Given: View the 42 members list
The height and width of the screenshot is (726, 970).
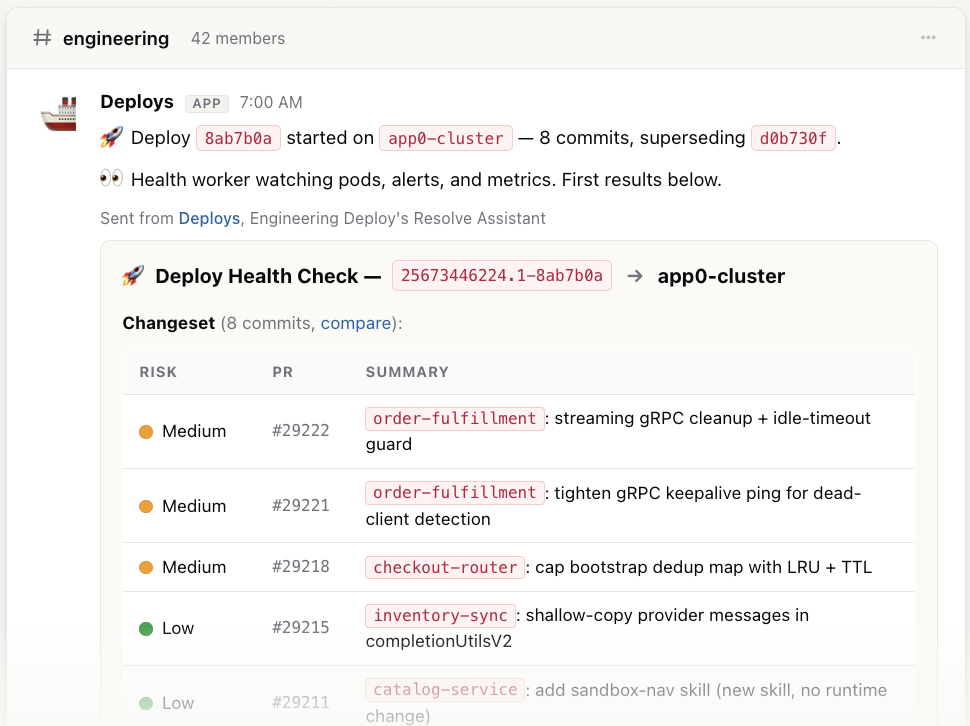Looking at the screenshot, I should pos(238,38).
